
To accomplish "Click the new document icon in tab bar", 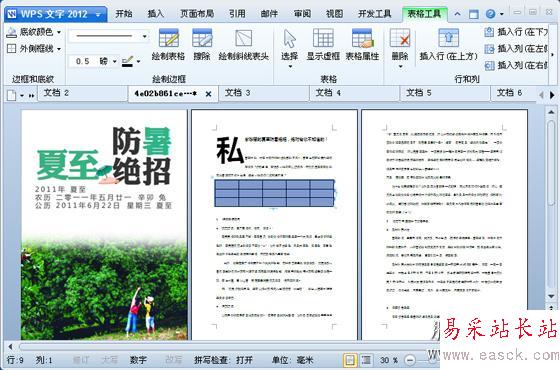I will click(11, 95).
